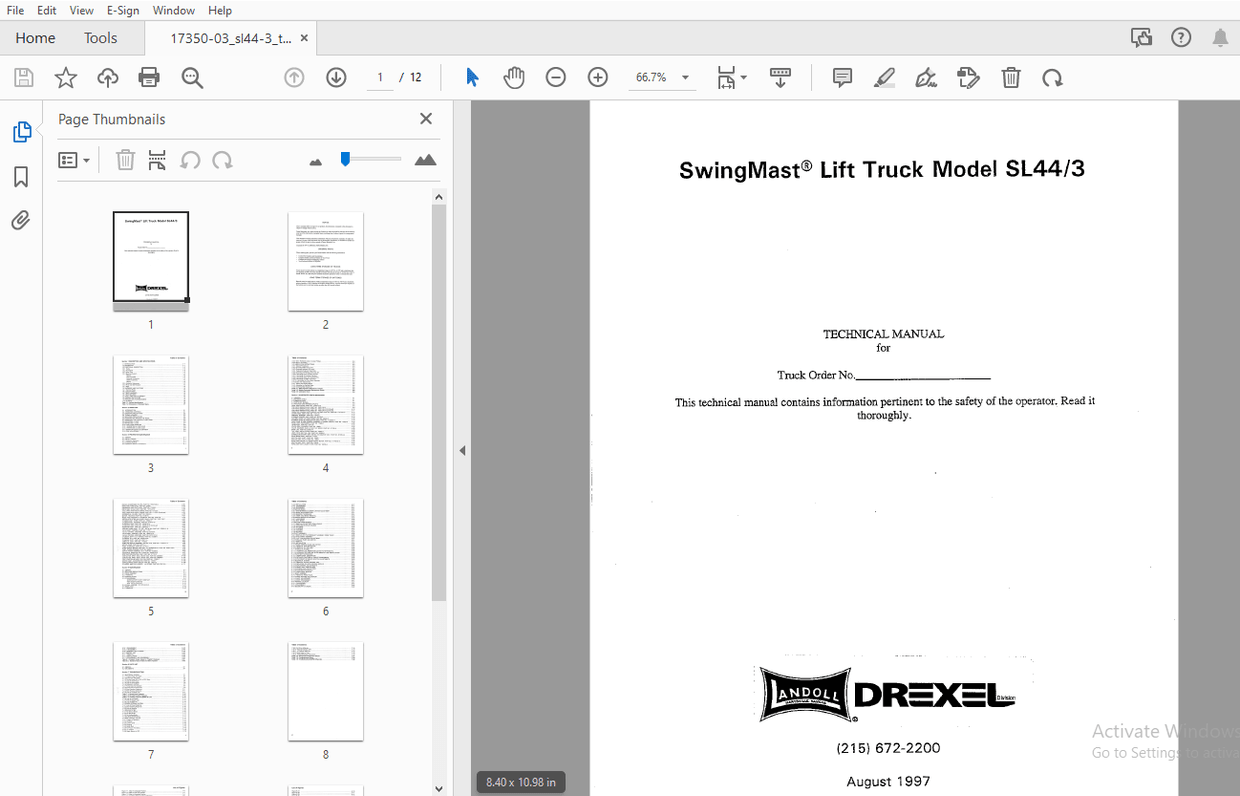Select the arrow selection tool

[471, 77]
